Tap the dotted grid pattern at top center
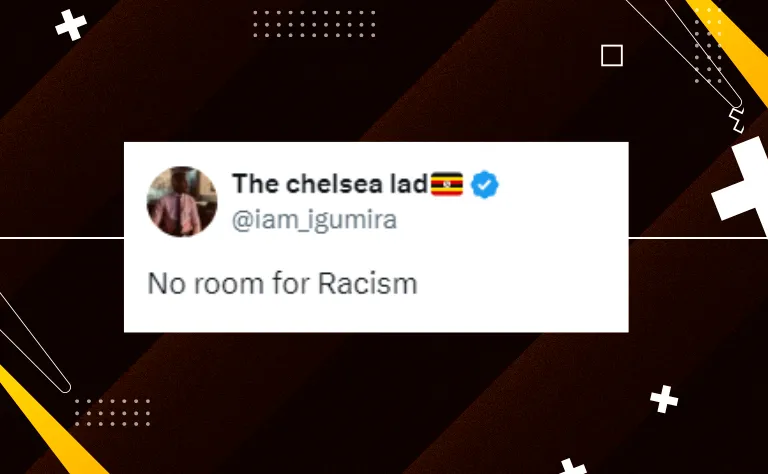 314,24
